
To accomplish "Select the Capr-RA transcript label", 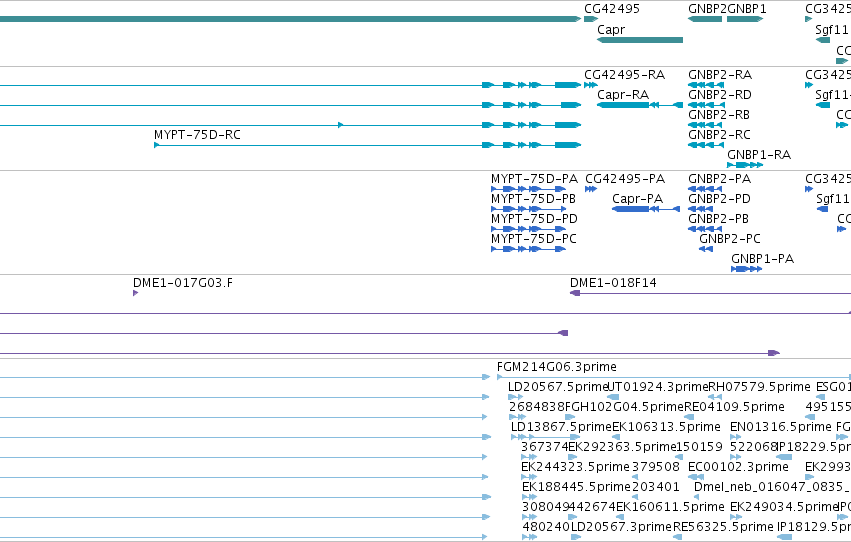I will pos(623,94).
